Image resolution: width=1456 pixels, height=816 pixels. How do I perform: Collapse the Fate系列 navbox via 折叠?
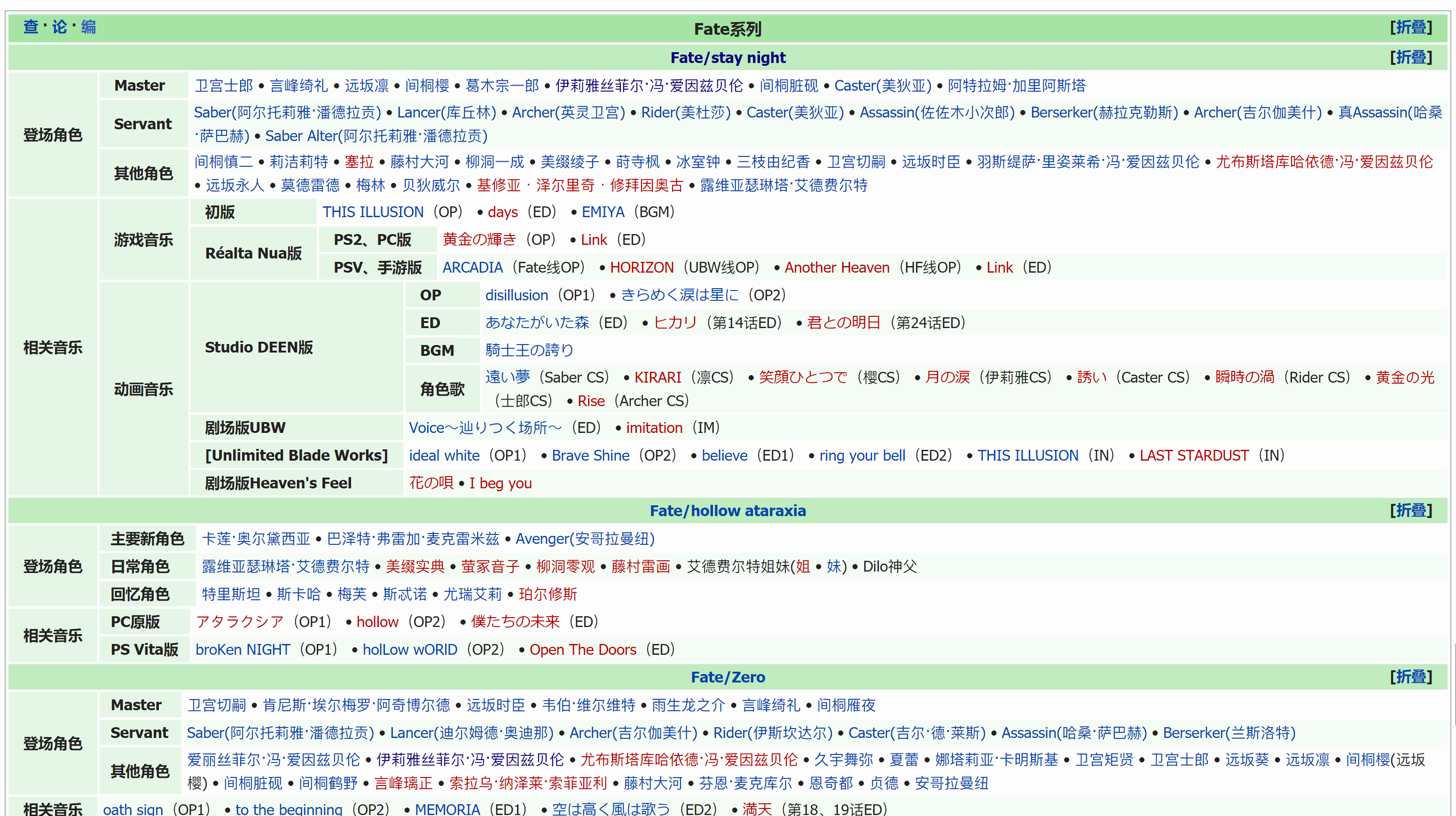tap(1410, 27)
